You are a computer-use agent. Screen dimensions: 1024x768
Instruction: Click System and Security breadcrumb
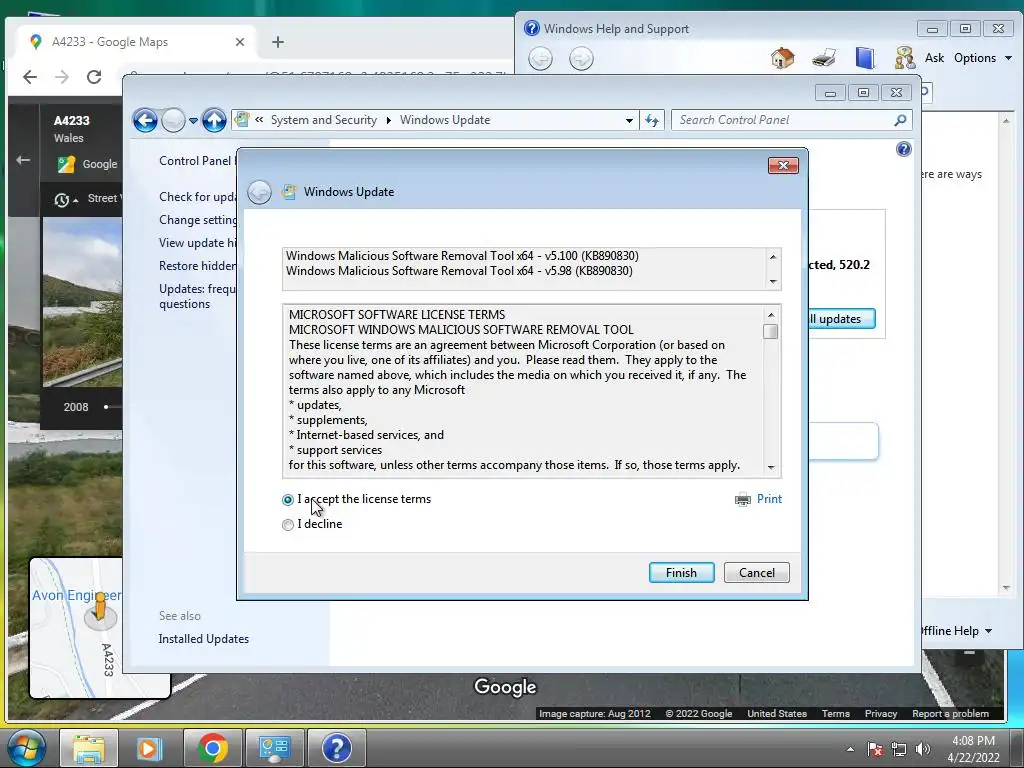tap(323, 120)
